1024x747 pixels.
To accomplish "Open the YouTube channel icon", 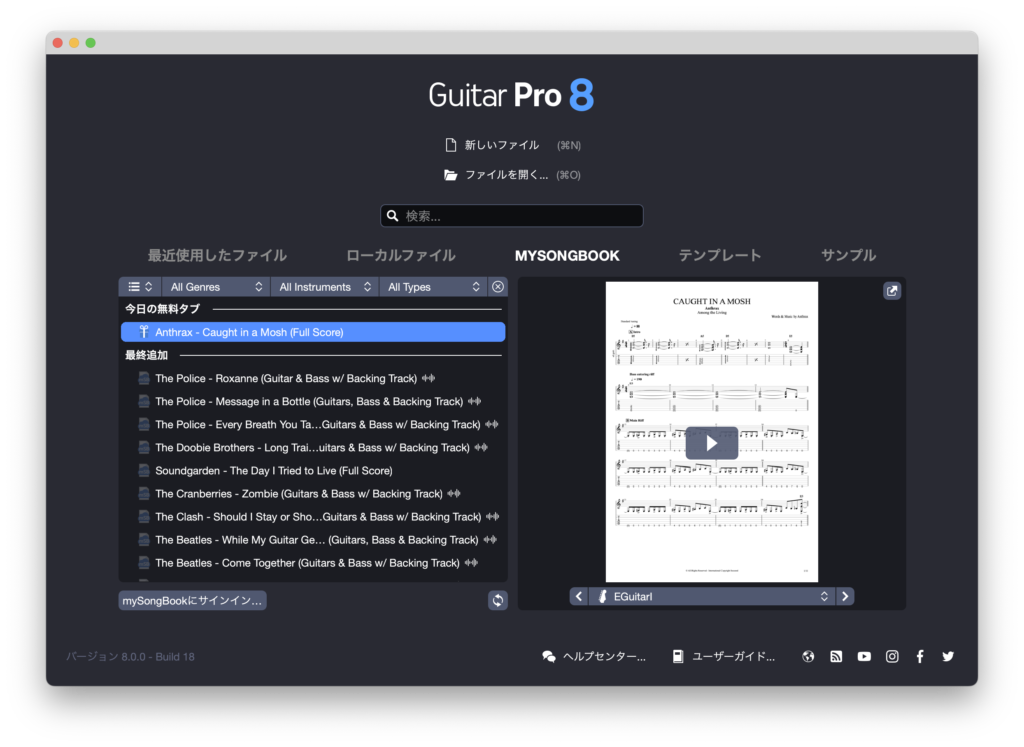I will [x=864, y=657].
